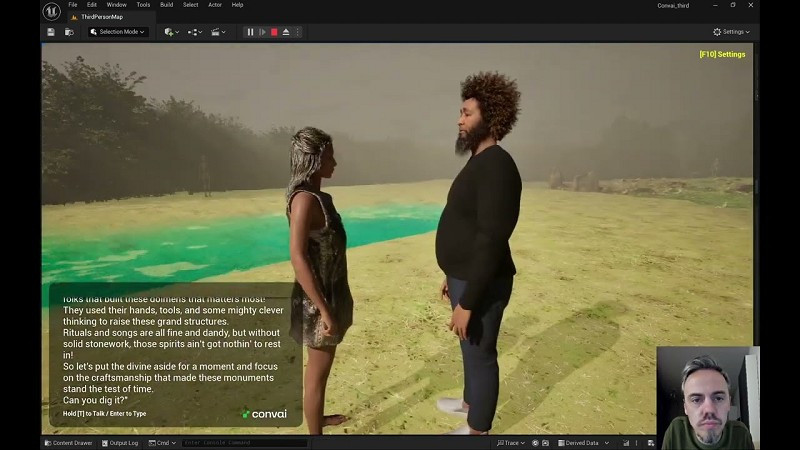Expand the Derived Data menu
The width and height of the screenshot is (800, 450).
[580, 442]
